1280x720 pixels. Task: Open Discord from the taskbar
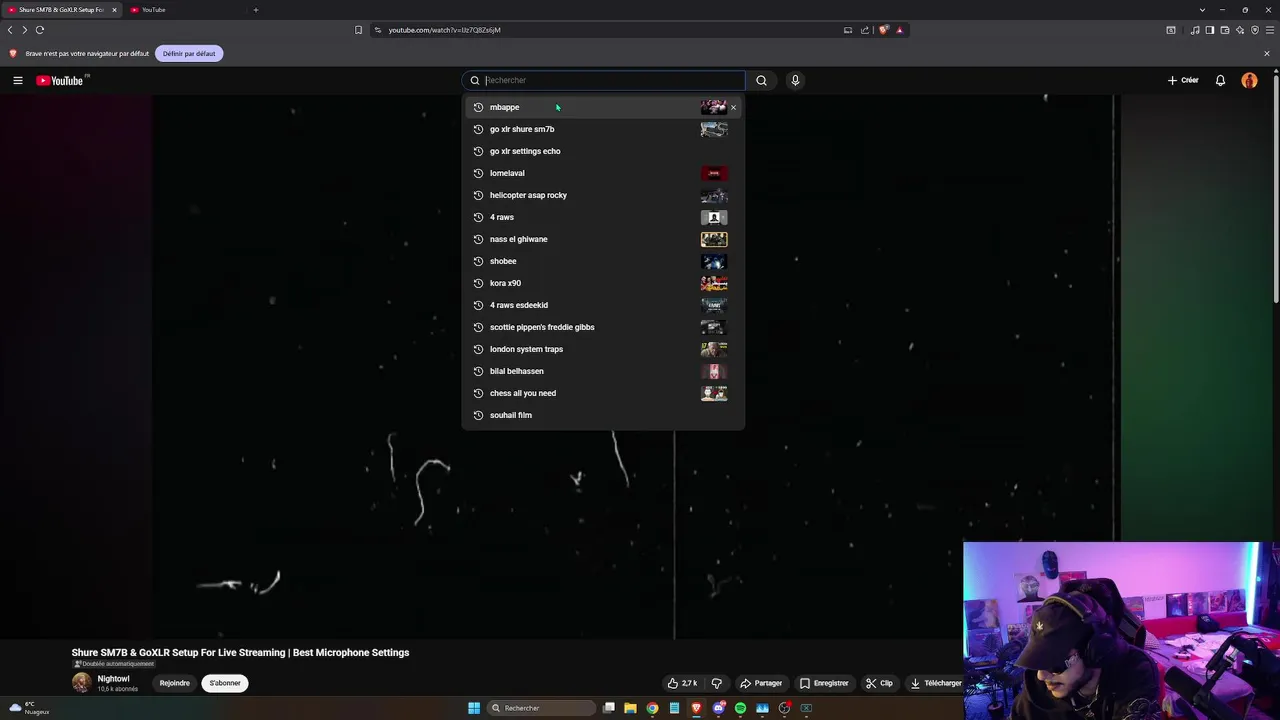(718, 708)
